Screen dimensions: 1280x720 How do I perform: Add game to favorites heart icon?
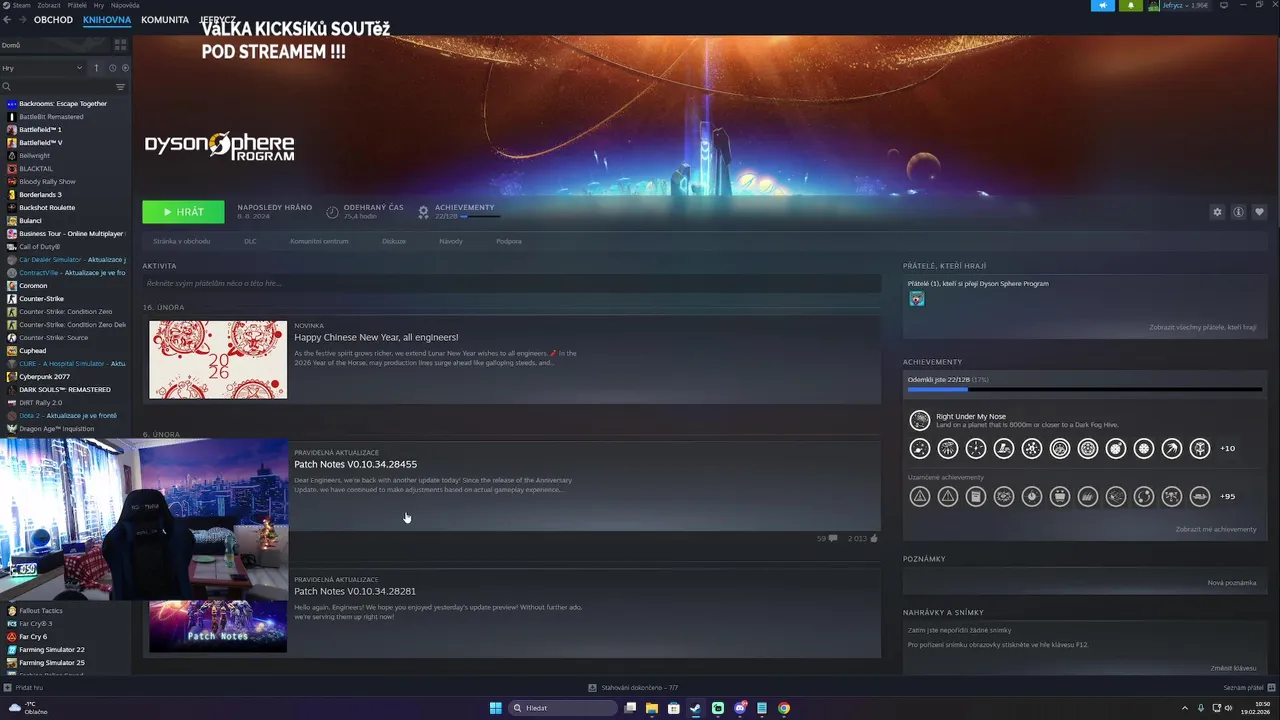(x=1259, y=212)
